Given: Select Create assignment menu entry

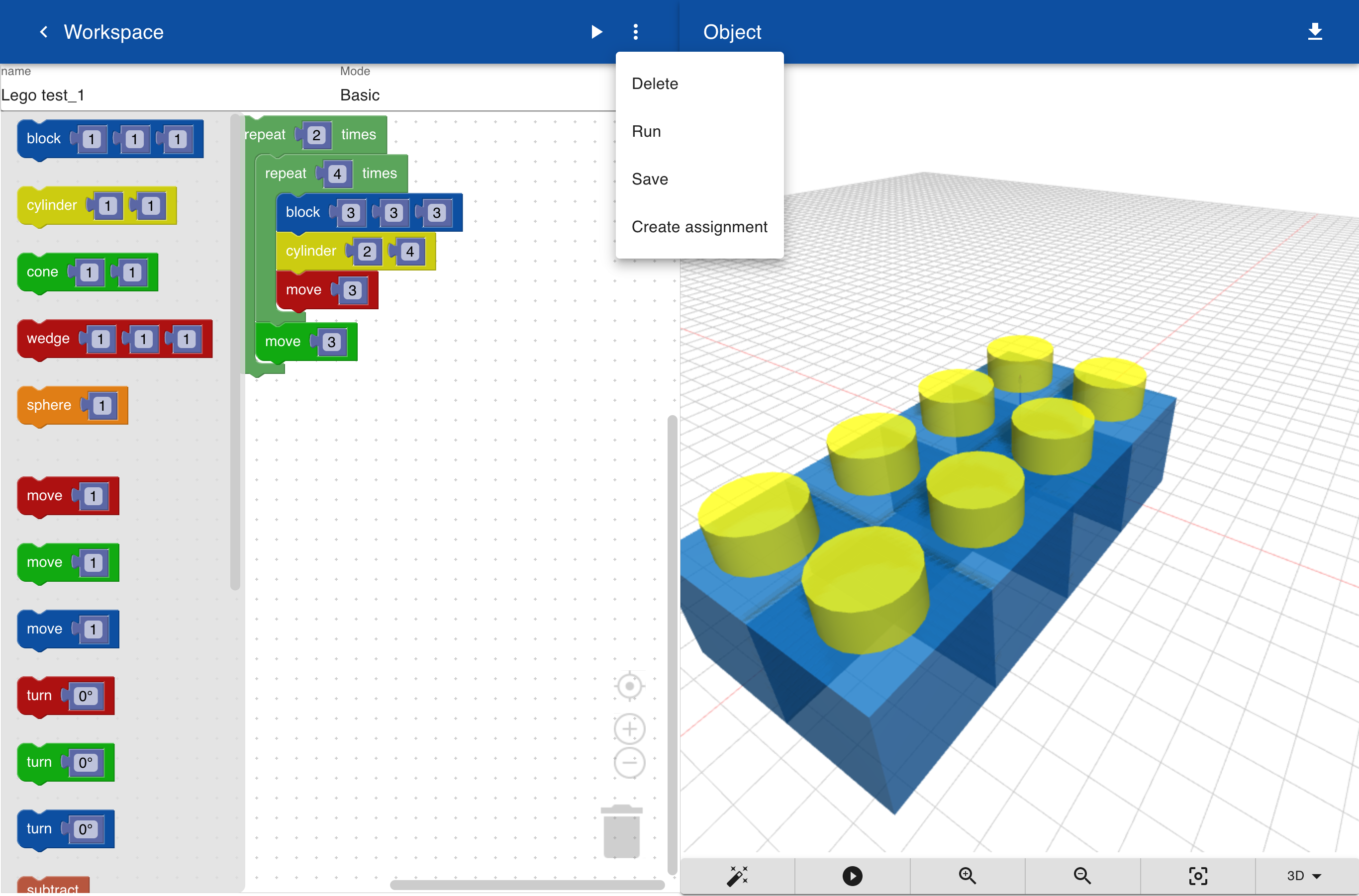Looking at the screenshot, I should (699, 227).
